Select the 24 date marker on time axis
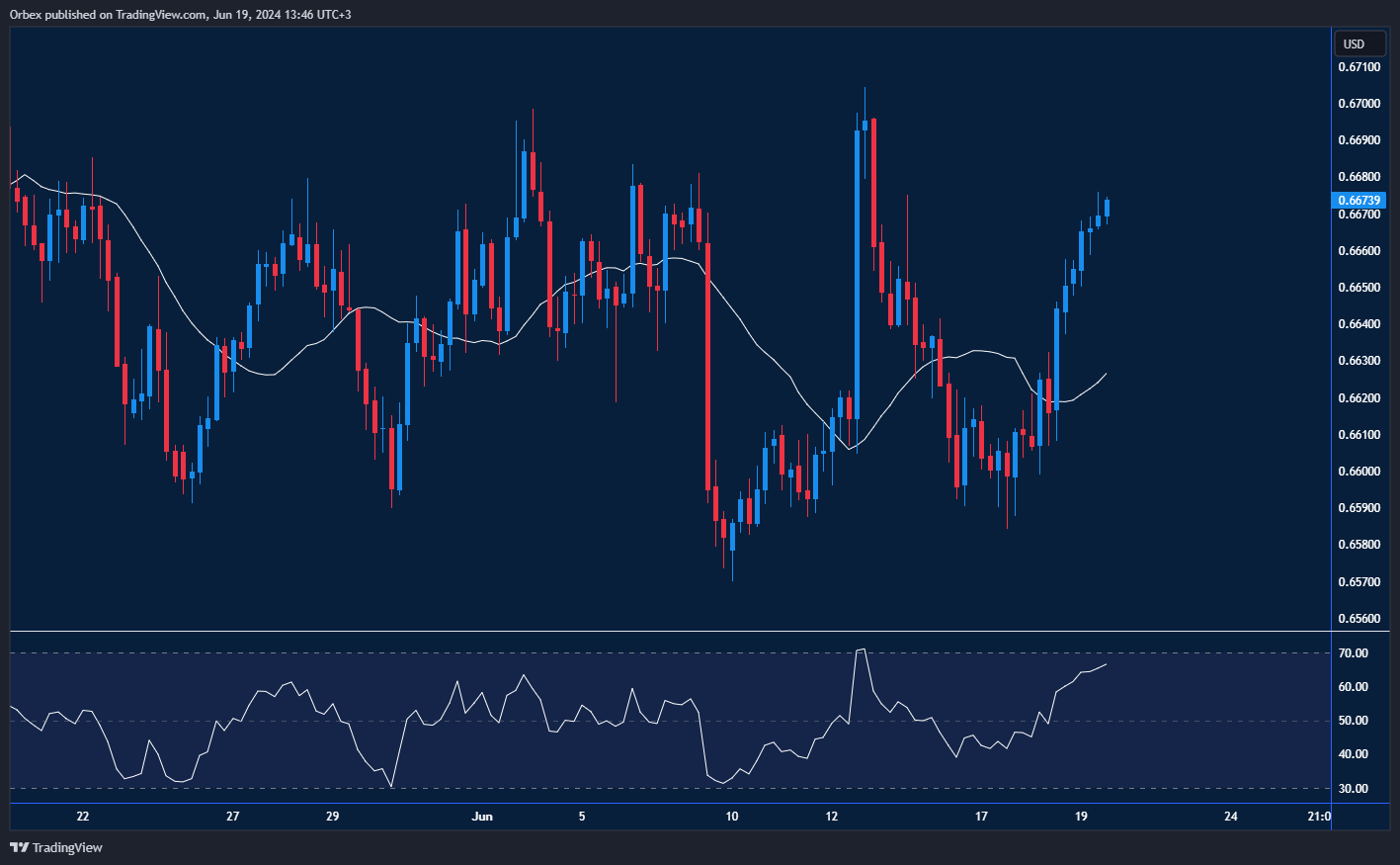This screenshot has height=865, width=1400. click(x=1230, y=817)
